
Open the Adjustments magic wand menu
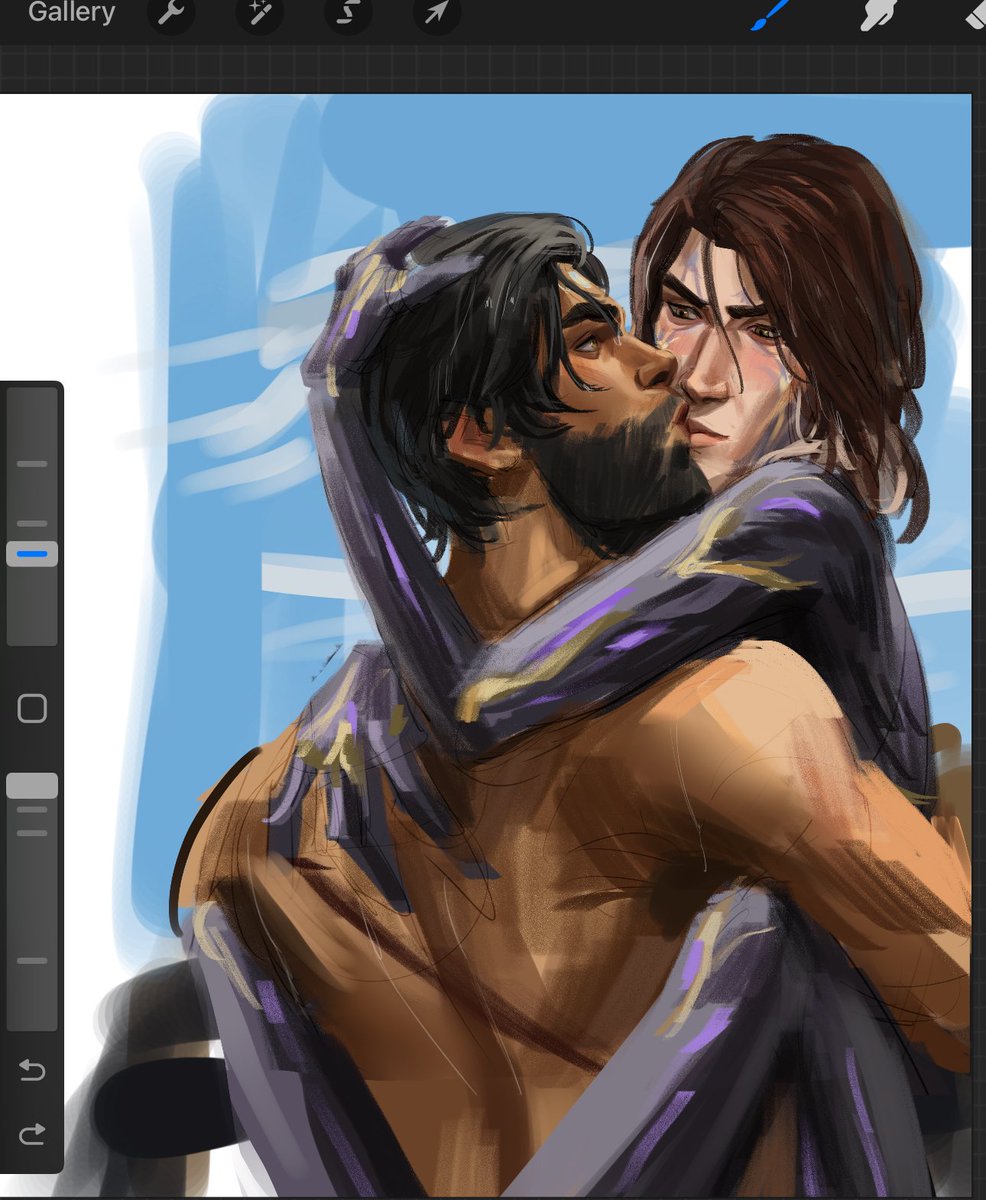coord(259,13)
